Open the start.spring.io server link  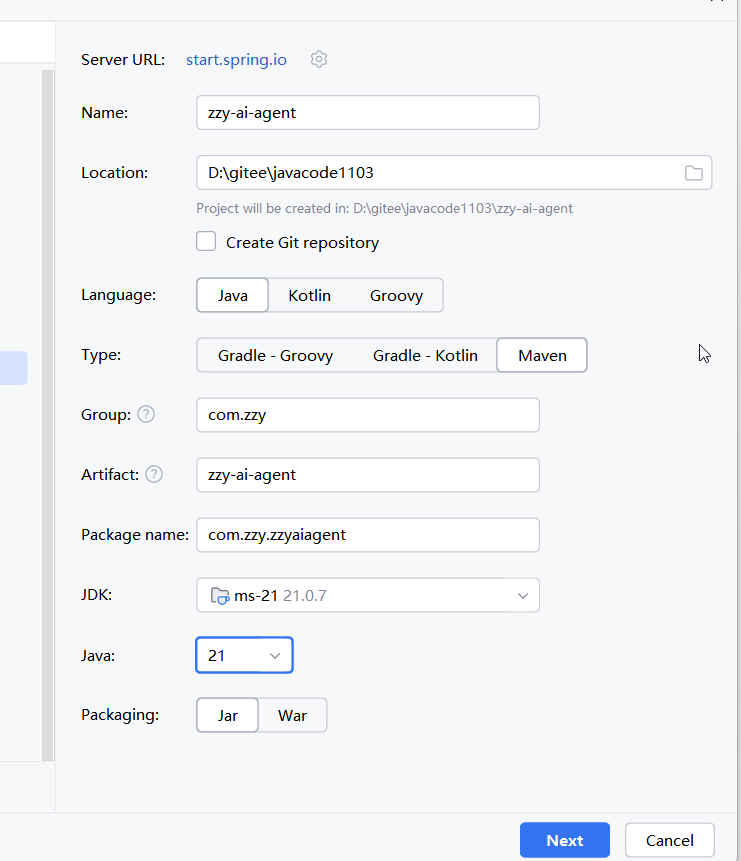[236, 59]
